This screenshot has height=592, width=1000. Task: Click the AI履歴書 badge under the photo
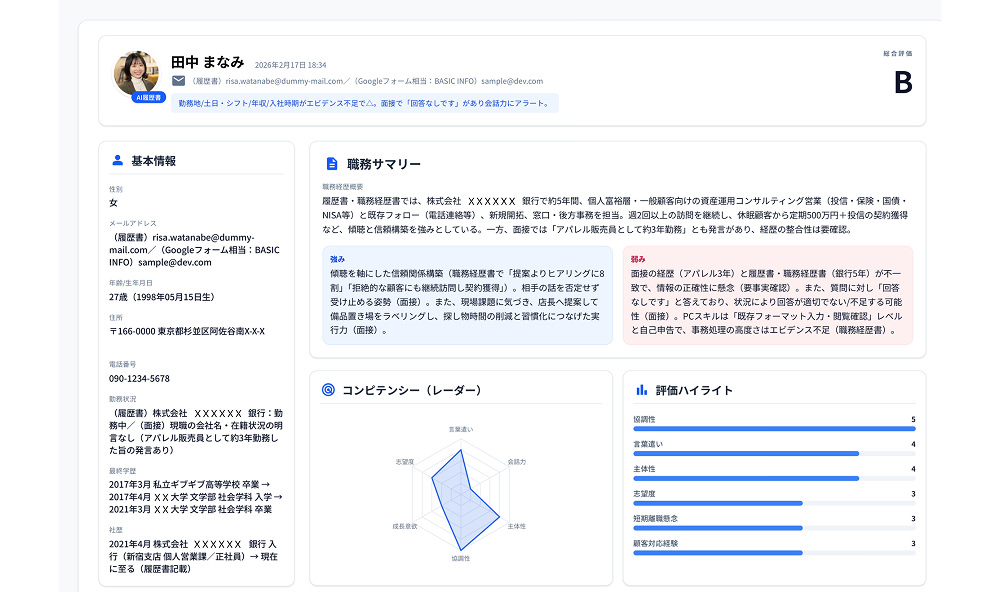click(148, 98)
